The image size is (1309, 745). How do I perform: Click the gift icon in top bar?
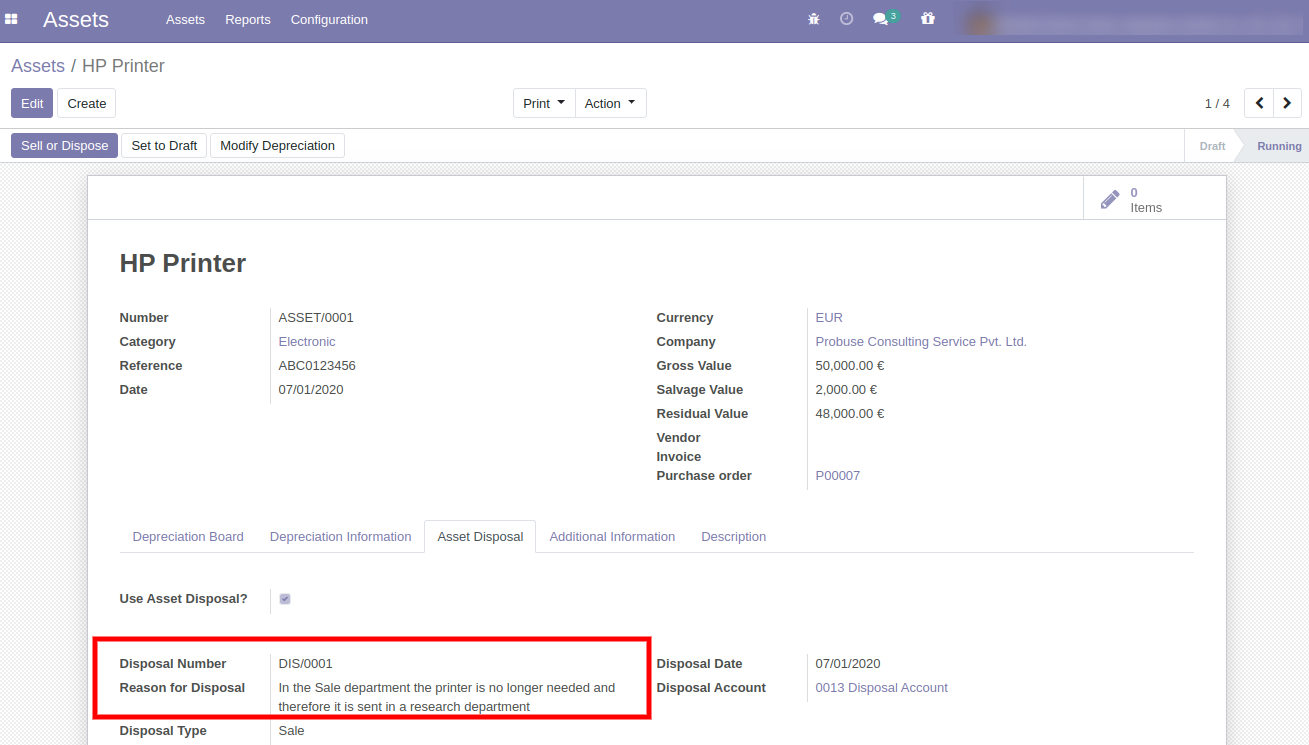[928, 19]
